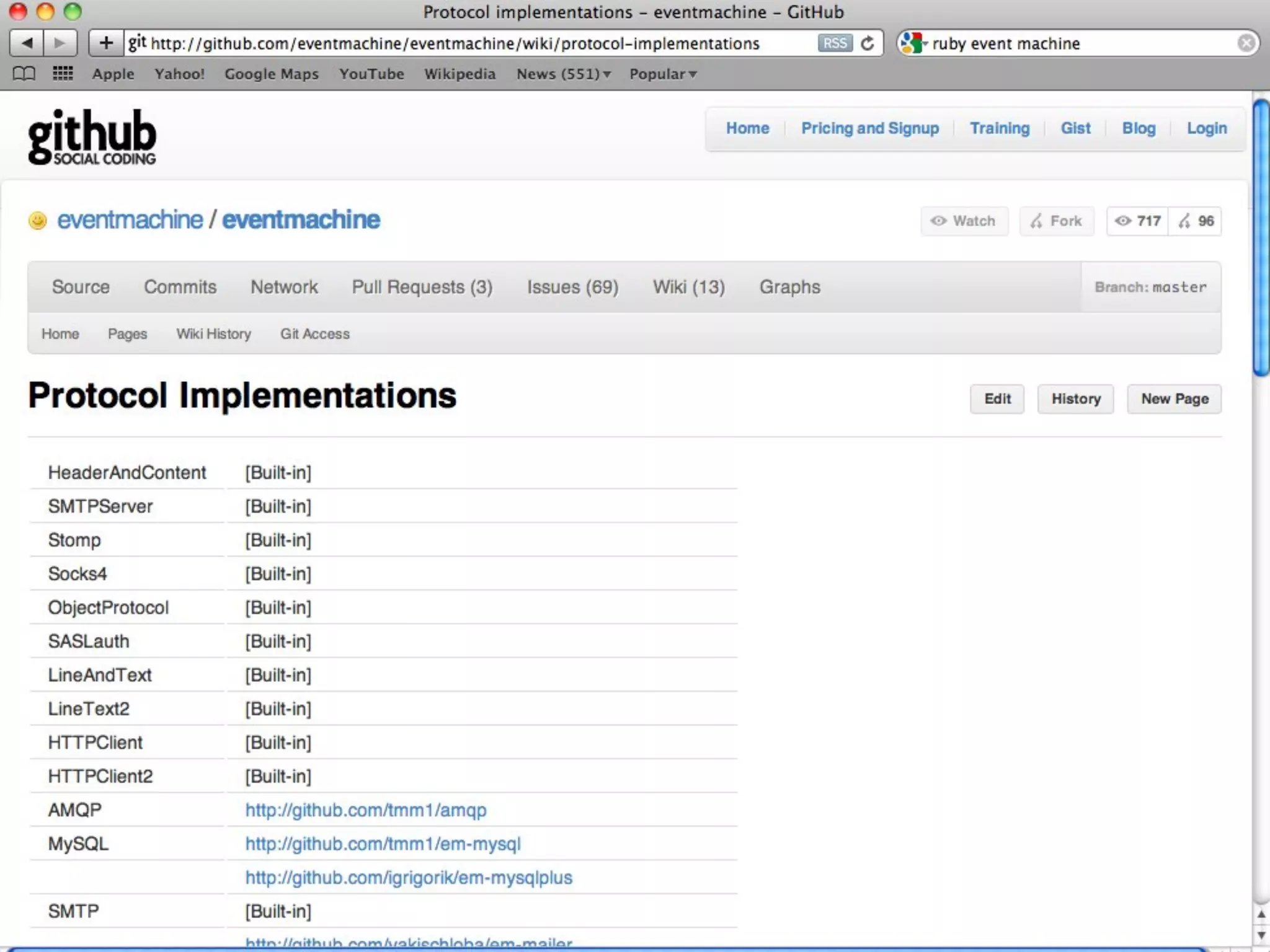Expand the News (551) bookmarks dropdown
This screenshot has height=952, width=1270.
(x=563, y=74)
